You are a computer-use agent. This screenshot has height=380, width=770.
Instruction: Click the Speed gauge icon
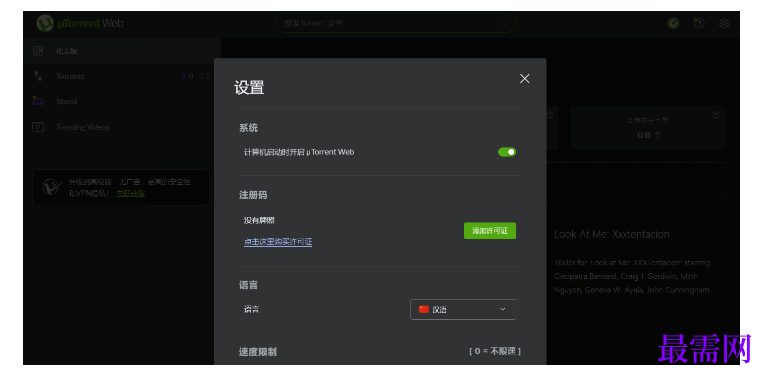pos(38,101)
